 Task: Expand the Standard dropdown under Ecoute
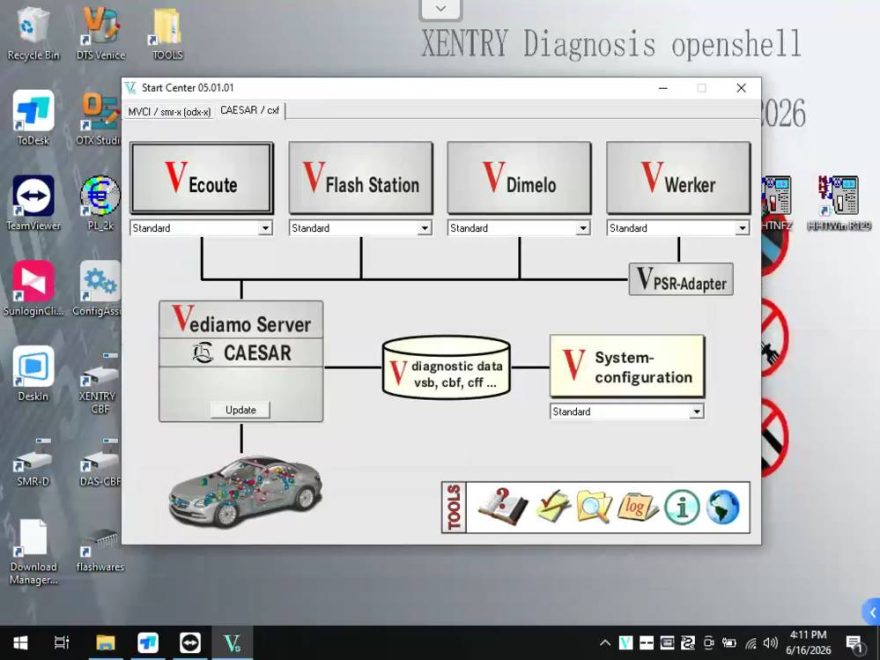(x=265, y=228)
